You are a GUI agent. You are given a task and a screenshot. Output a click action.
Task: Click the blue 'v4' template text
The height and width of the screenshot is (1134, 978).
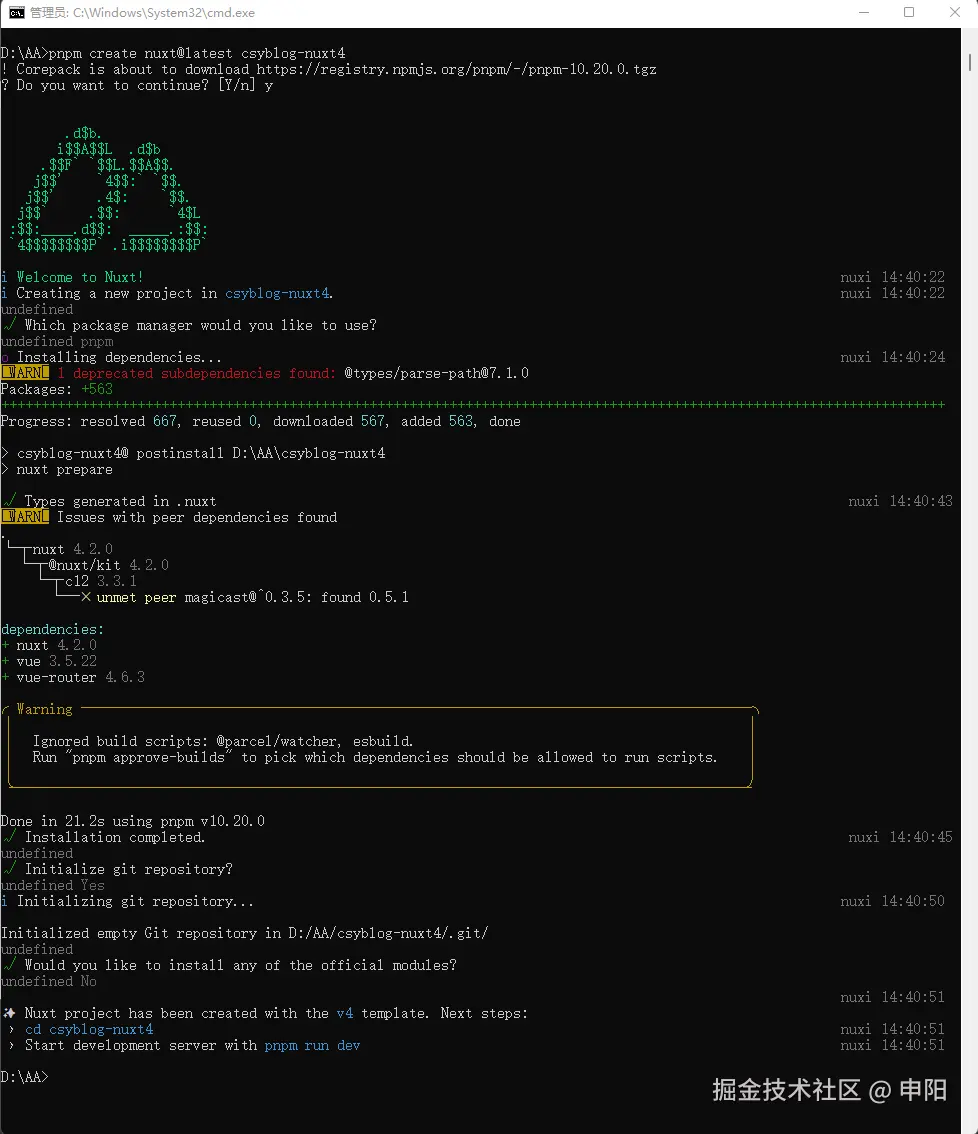coord(345,1013)
